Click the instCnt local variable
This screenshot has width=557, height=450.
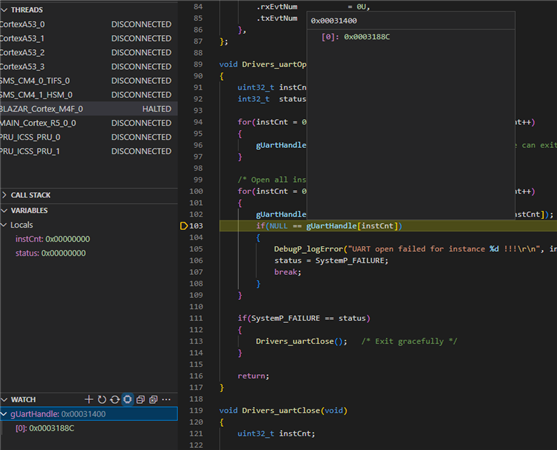coord(53,239)
